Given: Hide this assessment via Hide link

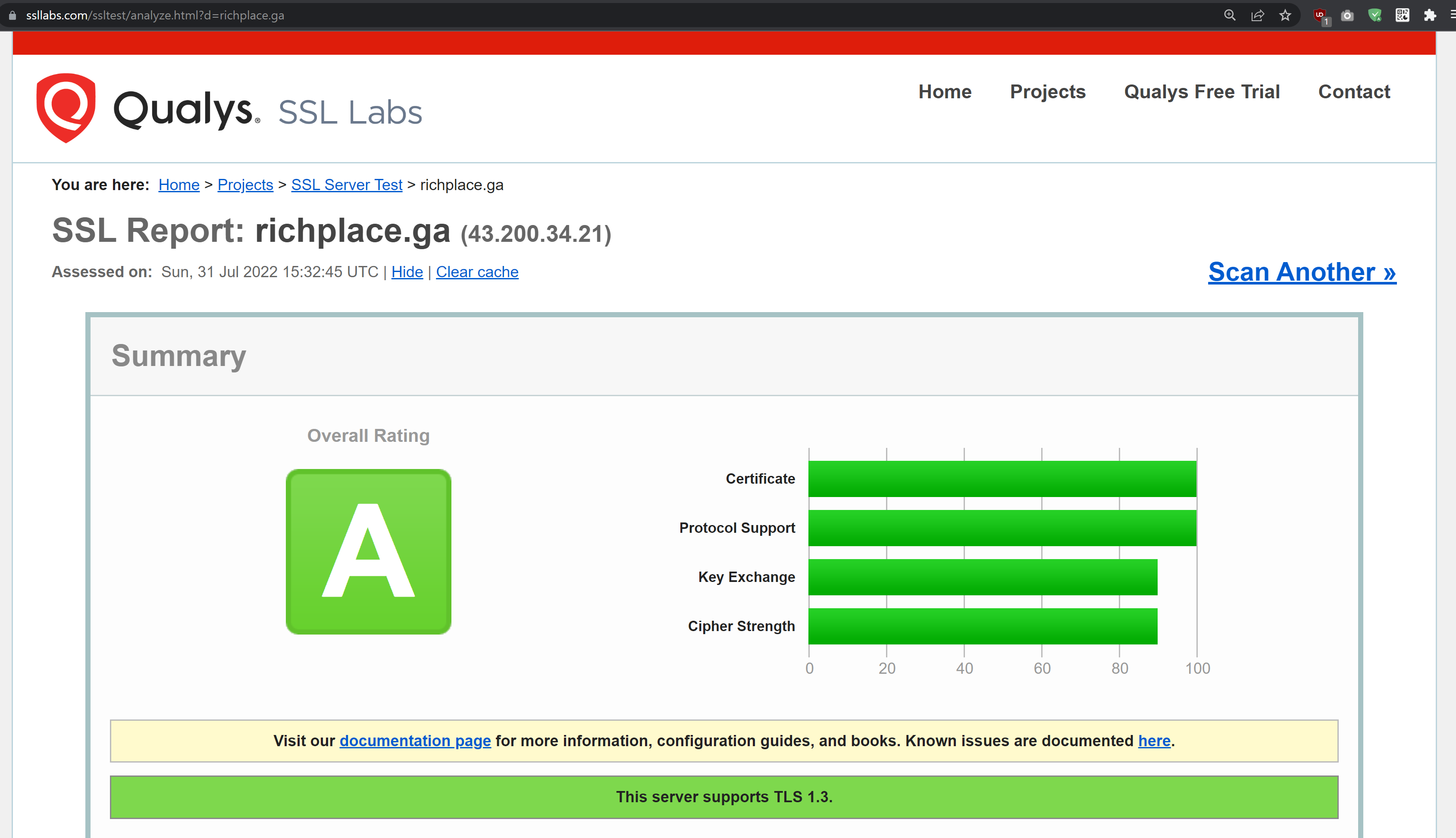Looking at the screenshot, I should (407, 272).
